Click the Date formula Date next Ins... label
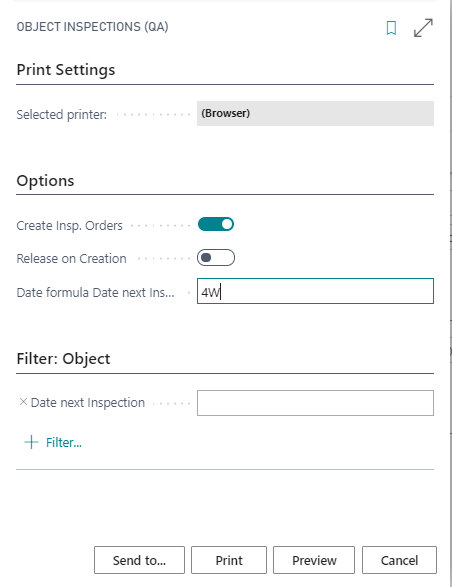The width and height of the screenshot is (452, 587). tap(95, 292)
